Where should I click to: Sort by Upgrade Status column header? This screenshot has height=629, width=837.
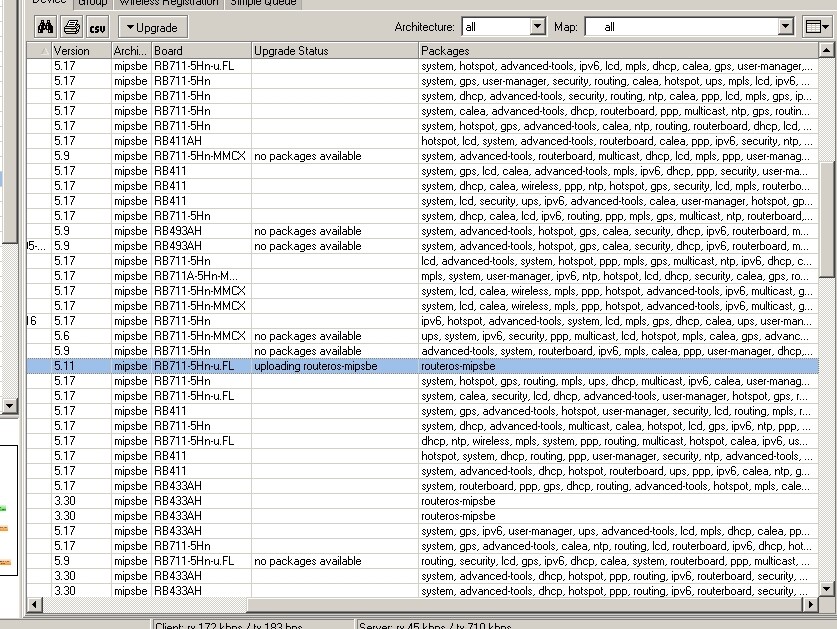[x=335, y=51]
